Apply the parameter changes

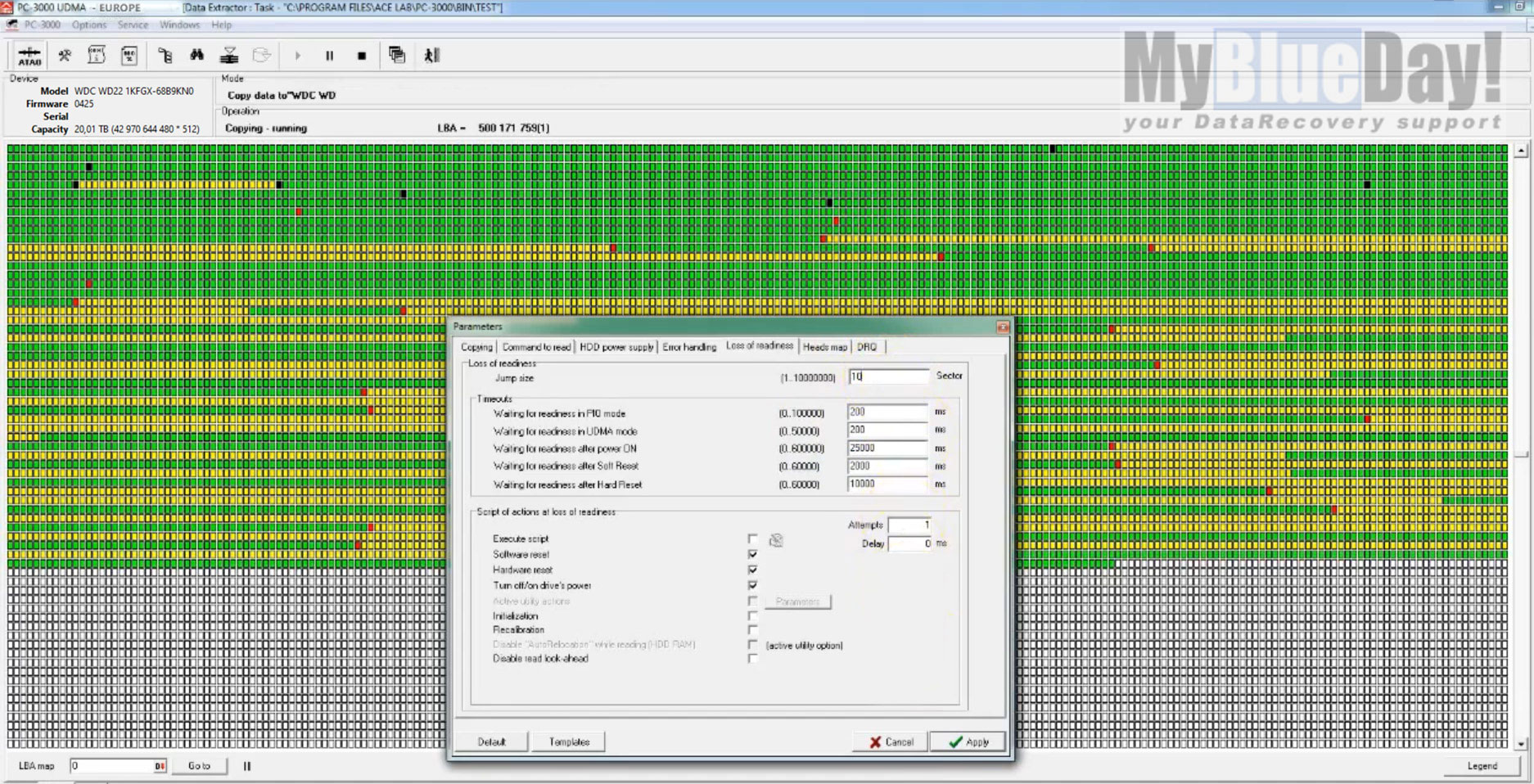[x=968, y=742]
